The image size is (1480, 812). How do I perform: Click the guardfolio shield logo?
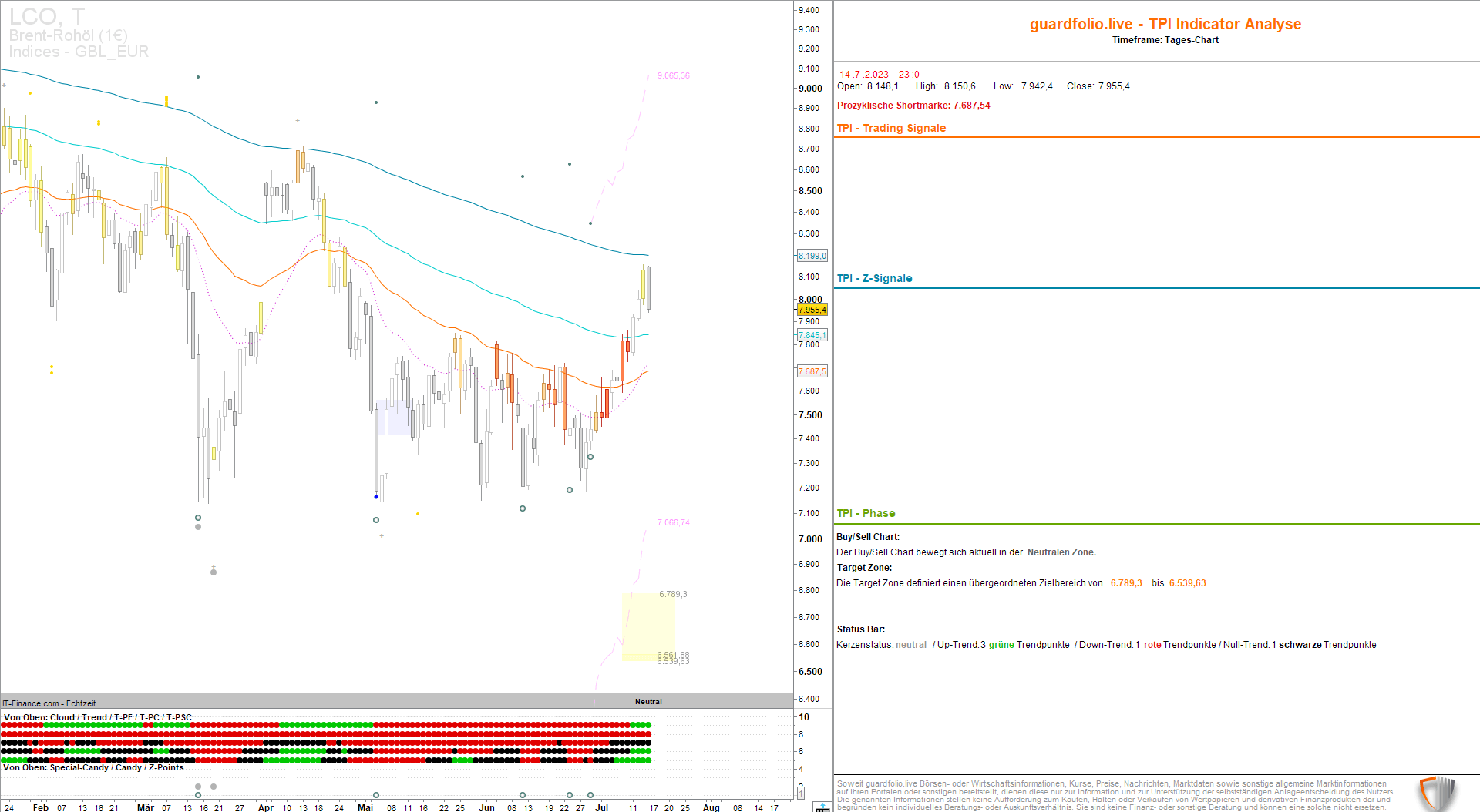click(x=1438, y=794)
